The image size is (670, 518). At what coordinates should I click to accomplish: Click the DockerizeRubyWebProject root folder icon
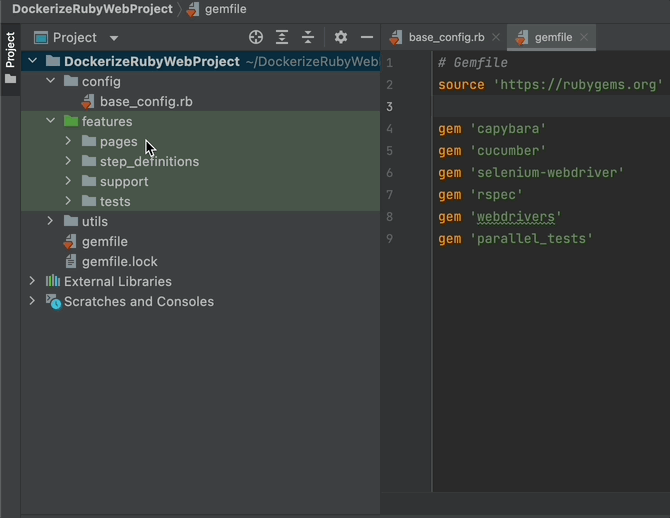pyautogui.click(x=53, y=61)
